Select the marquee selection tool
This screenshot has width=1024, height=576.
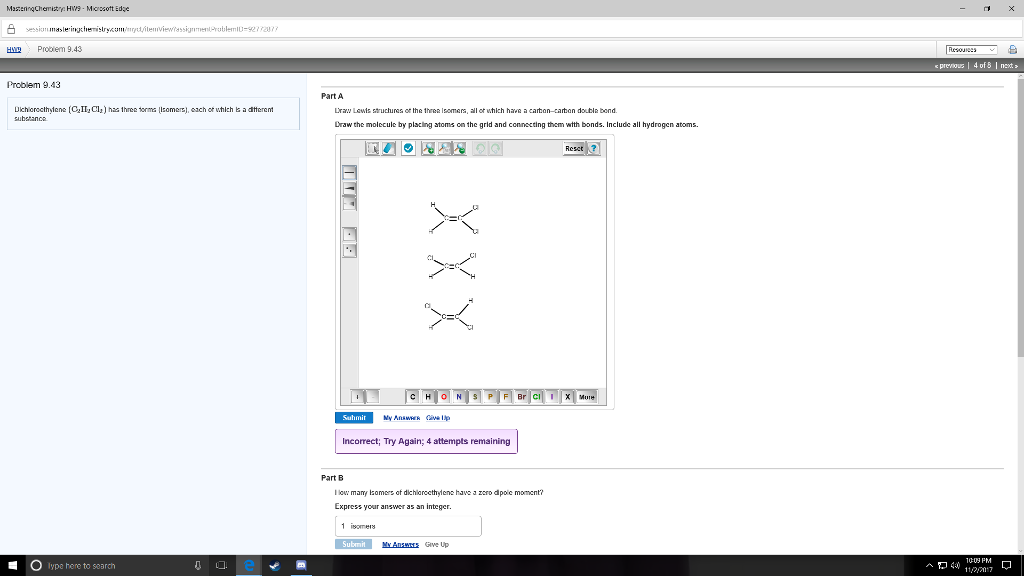(371, 148)
